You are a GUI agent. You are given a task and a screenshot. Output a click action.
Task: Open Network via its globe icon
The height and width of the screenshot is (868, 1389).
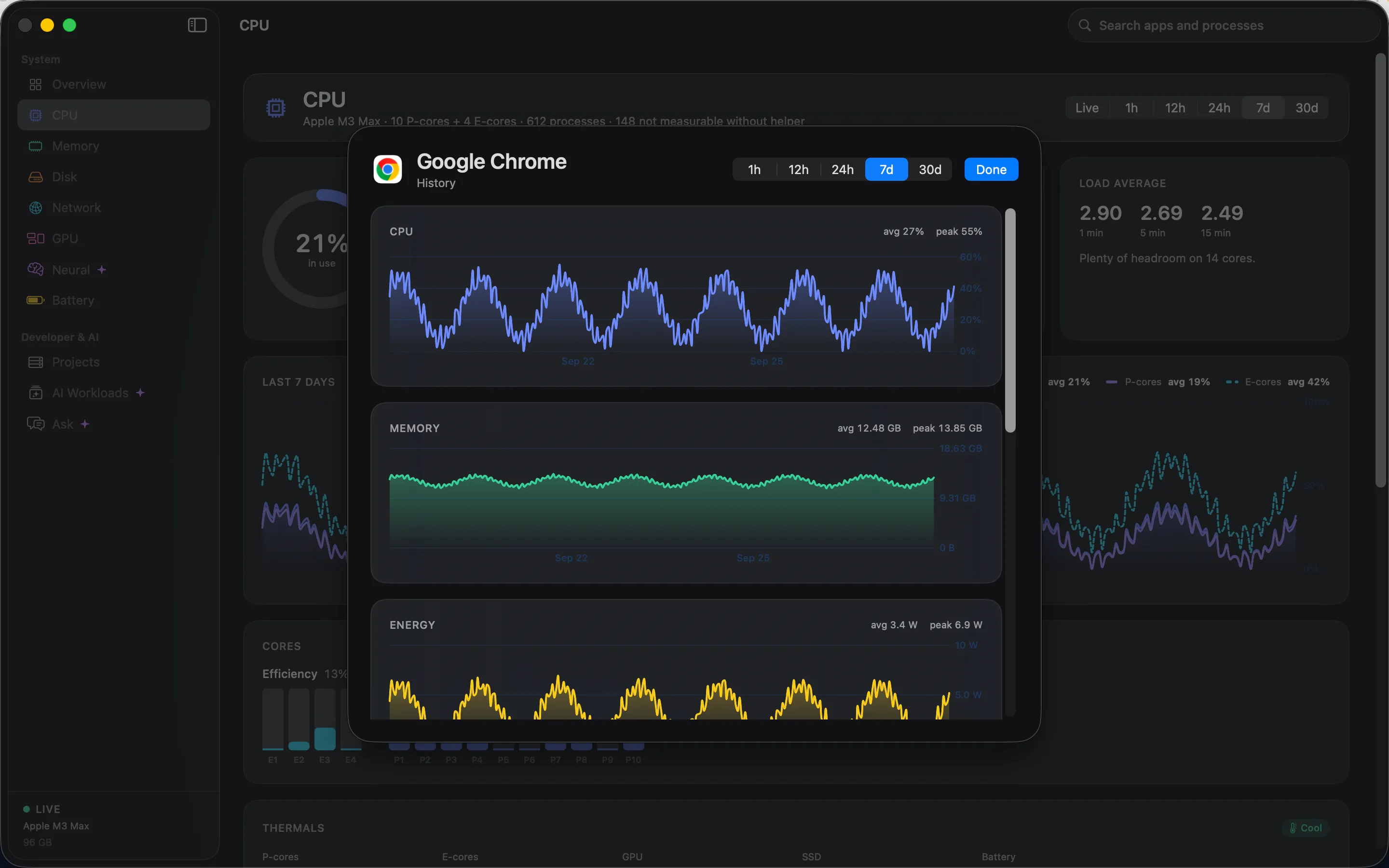click(x=36, y=208)
